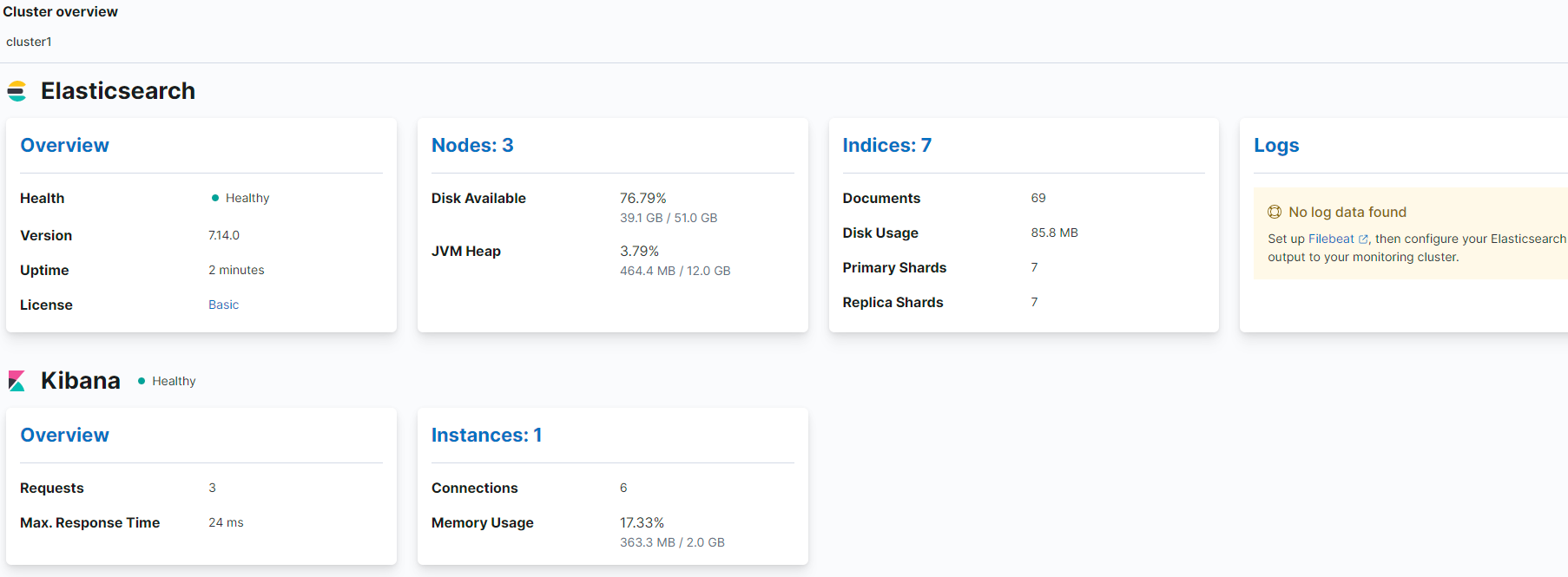Click the Uptime value 2 minutes
The width and height of the screenshot is (1568, 577).
click(236, 270)
